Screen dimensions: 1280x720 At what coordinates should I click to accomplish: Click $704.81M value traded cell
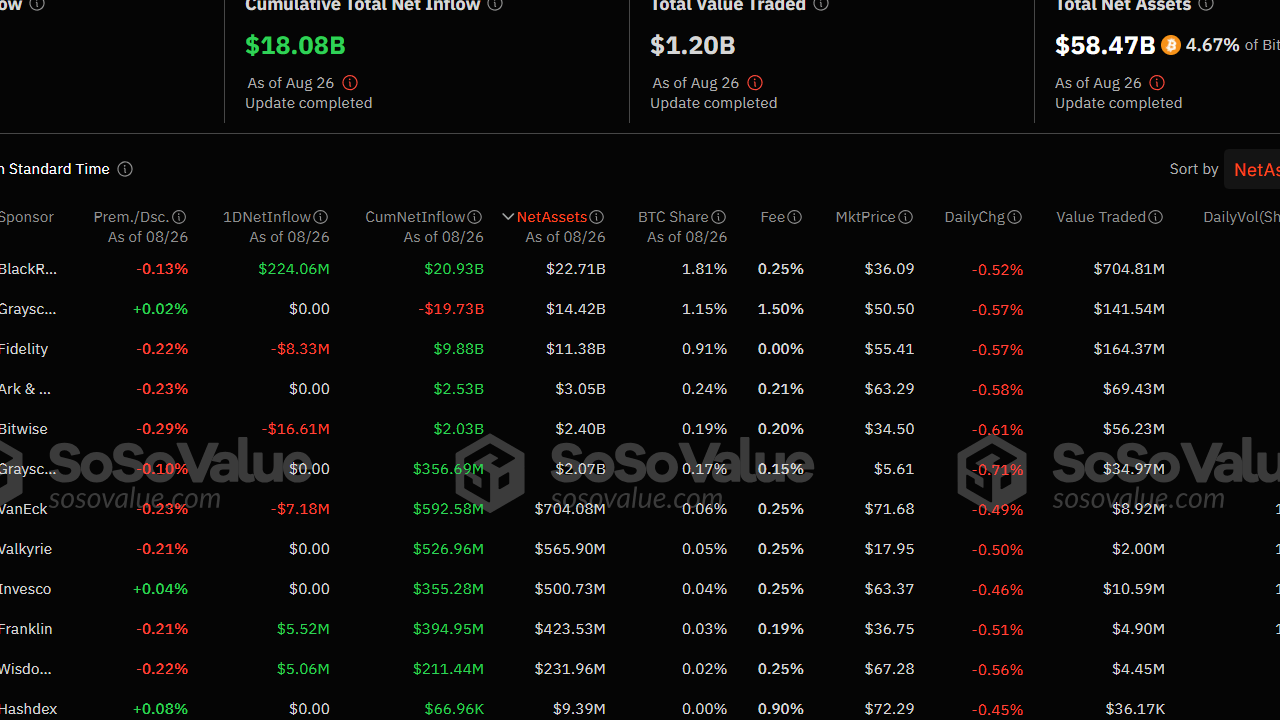click(x=1129, y=269)
